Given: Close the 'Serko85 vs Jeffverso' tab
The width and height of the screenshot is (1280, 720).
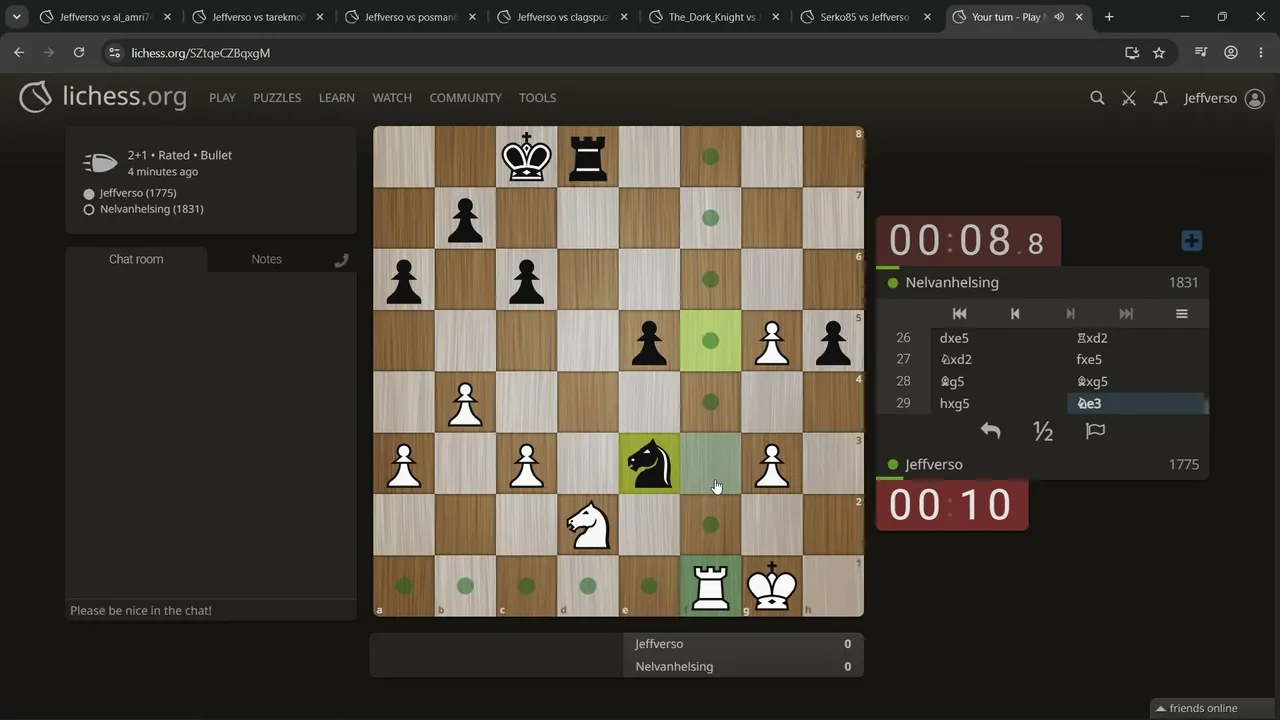Looking at the screenshot, I should (x=927, y=17).
